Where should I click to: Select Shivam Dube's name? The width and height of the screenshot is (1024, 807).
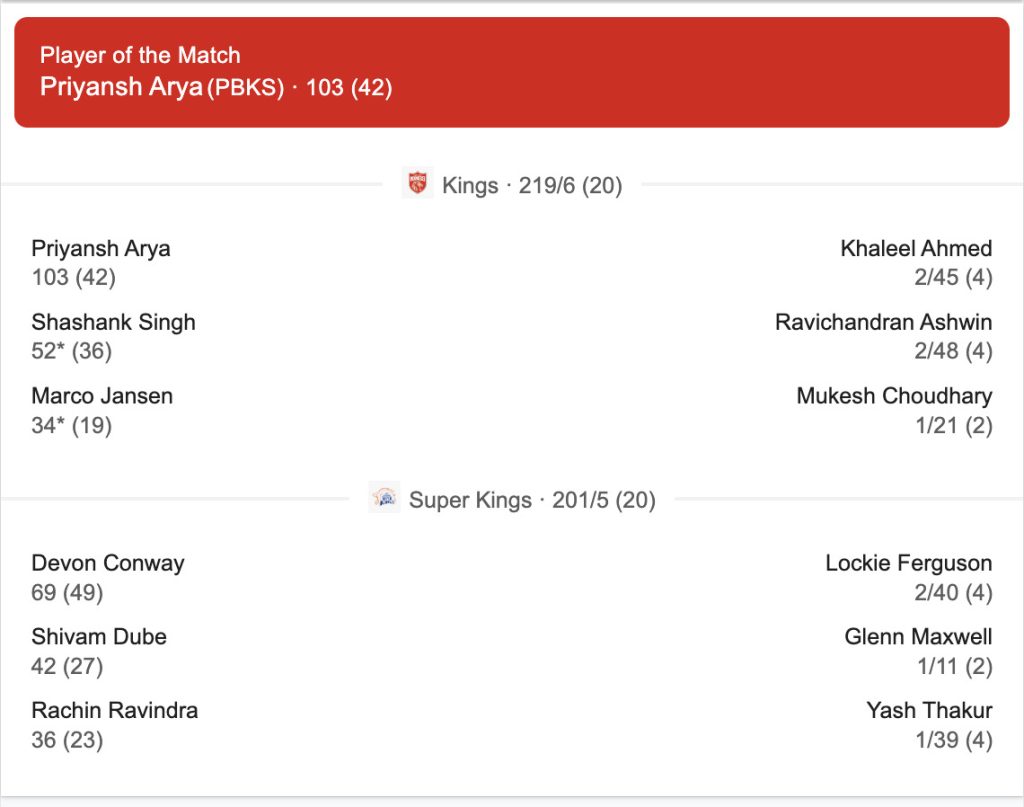click(99, 637)
